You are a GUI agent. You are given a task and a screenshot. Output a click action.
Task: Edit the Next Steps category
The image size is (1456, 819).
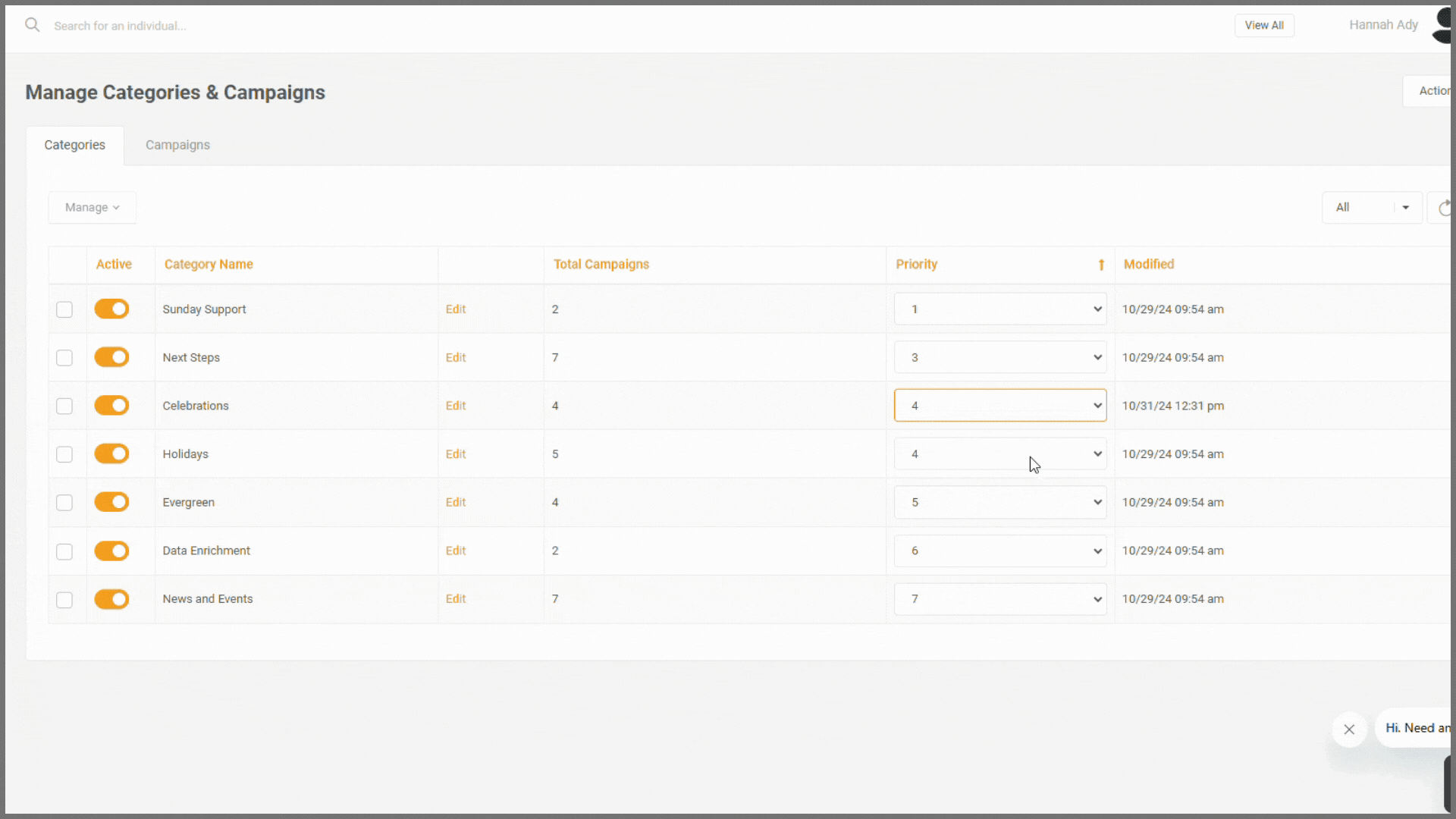pos(456,357)
